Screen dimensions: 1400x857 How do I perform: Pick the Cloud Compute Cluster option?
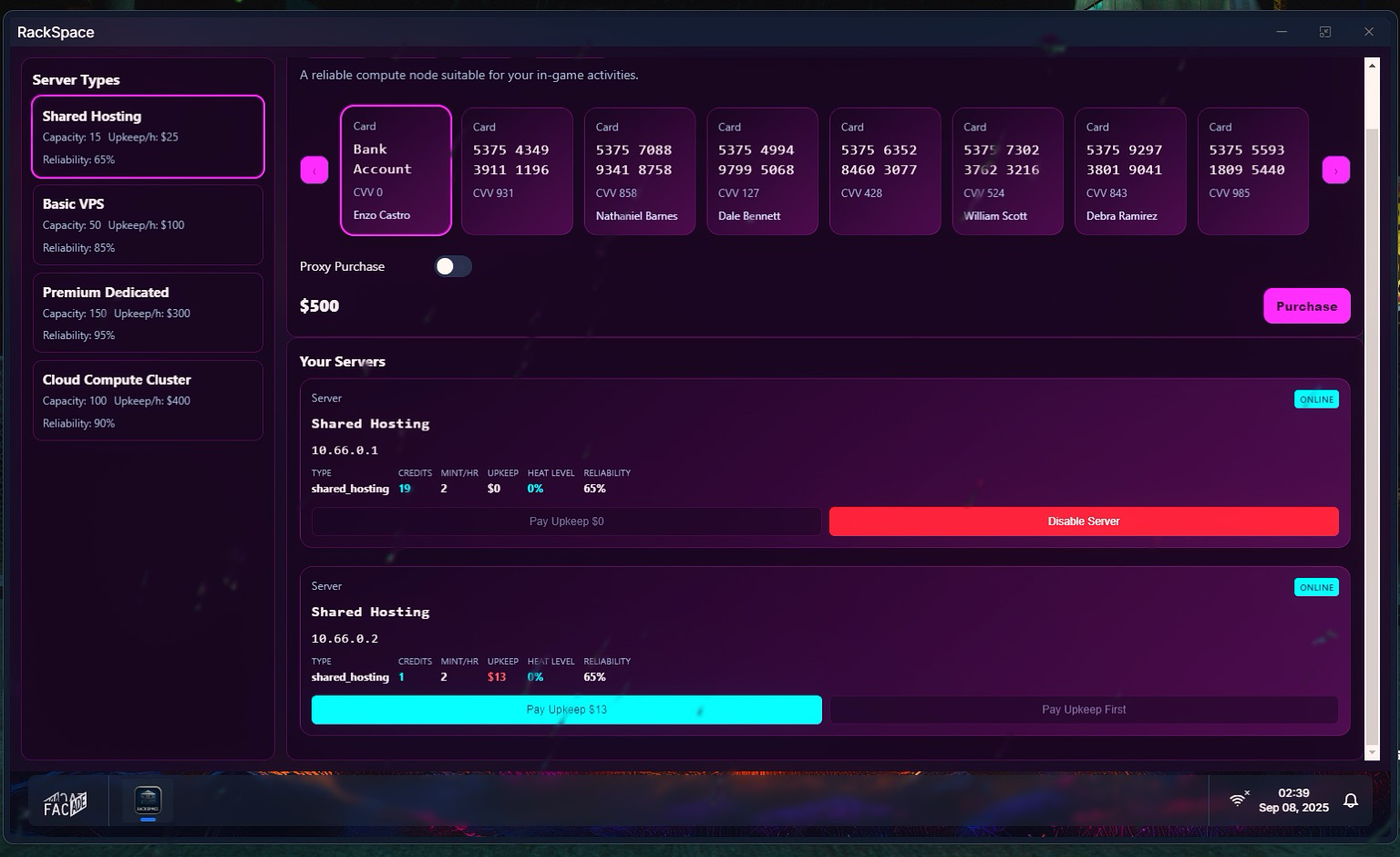(x=148, y=401)
